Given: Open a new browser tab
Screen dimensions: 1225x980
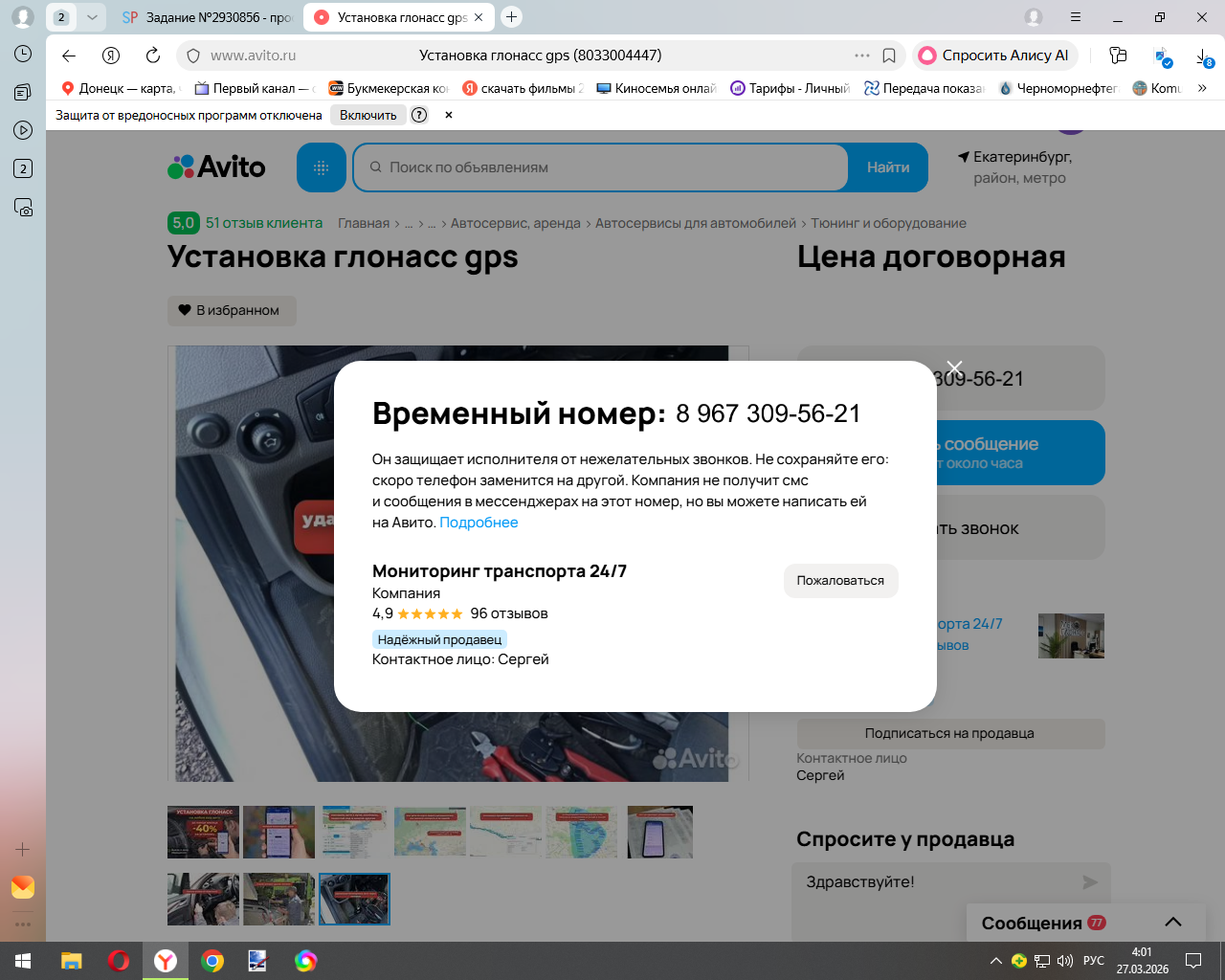Looking at the screenshot, I should click(512, 16).
